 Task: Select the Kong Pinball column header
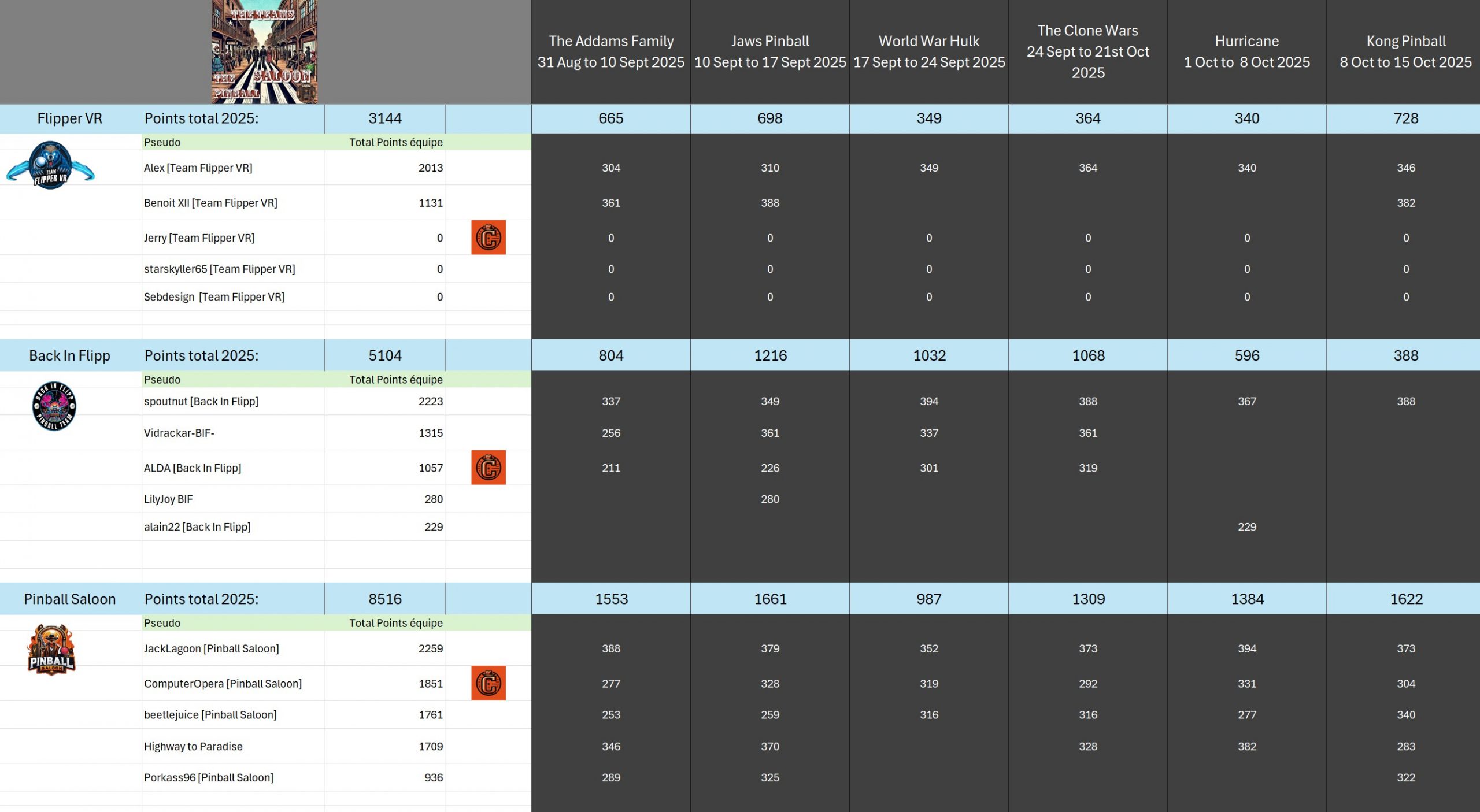point(1405,52)
